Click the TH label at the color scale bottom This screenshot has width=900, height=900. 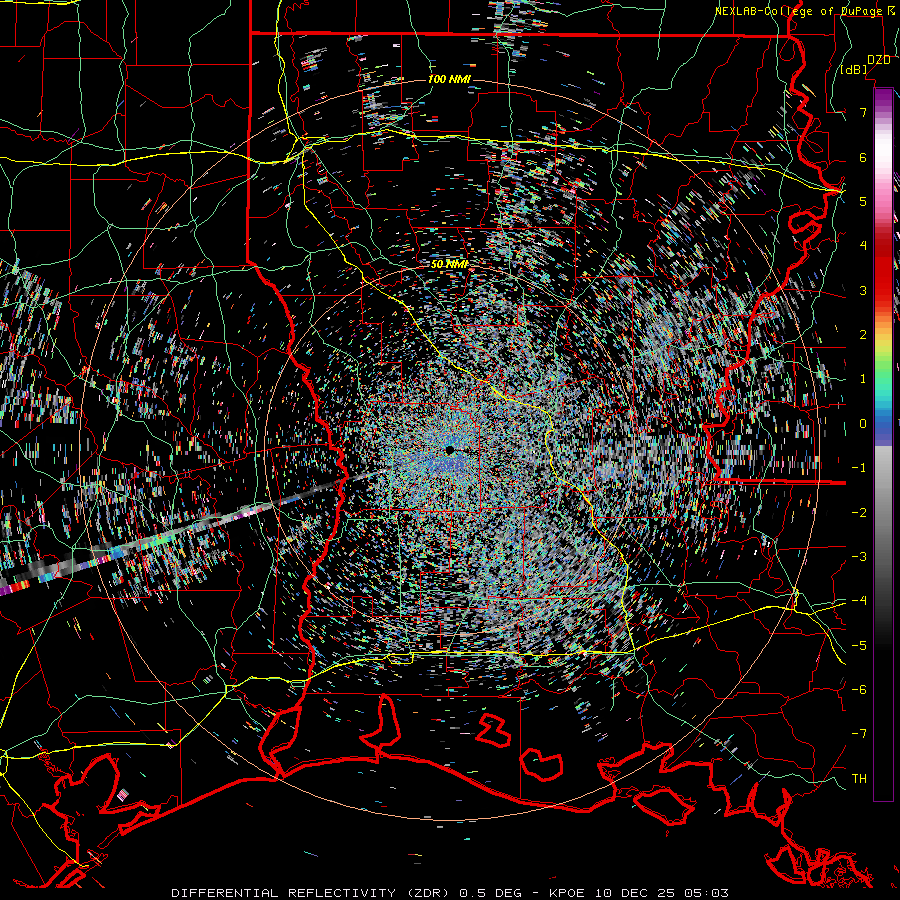(x=859, y=779)
